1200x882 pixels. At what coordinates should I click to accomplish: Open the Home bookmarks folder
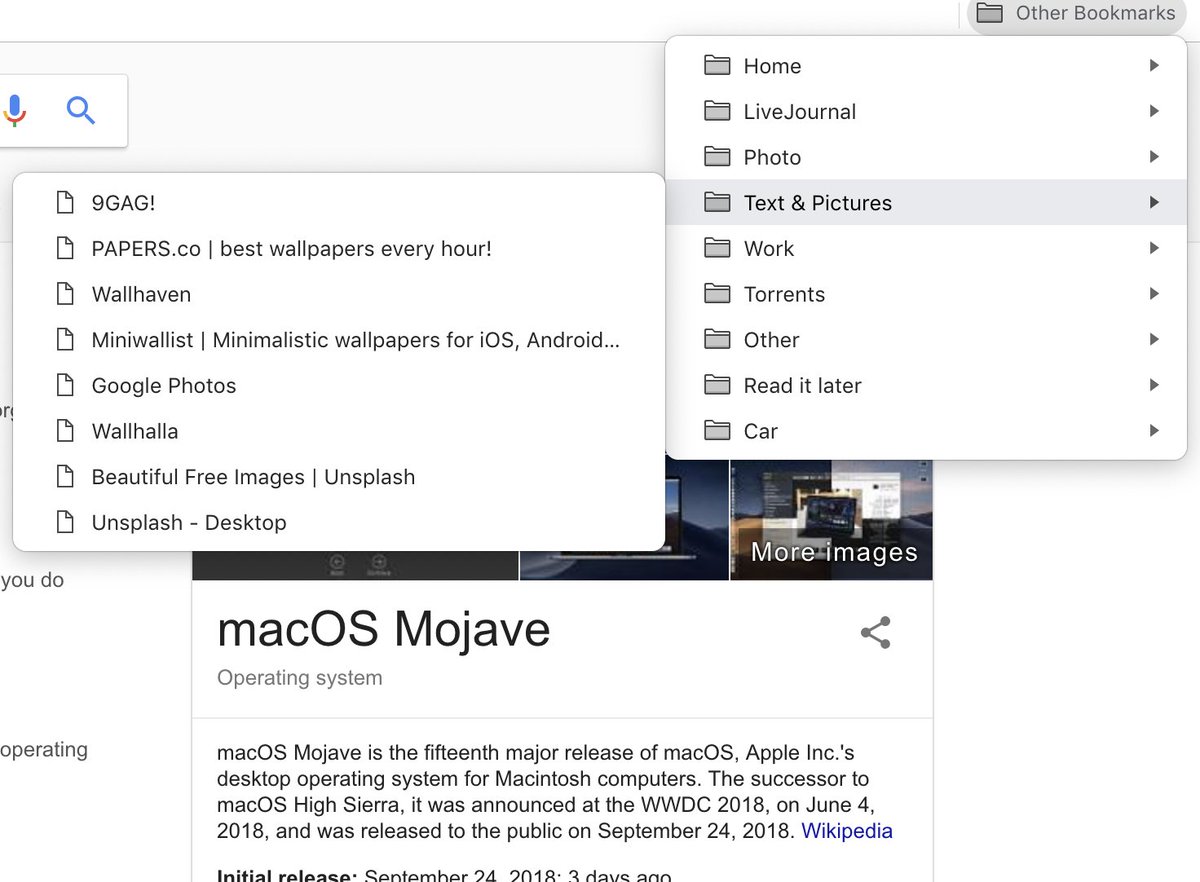[926, 66]
